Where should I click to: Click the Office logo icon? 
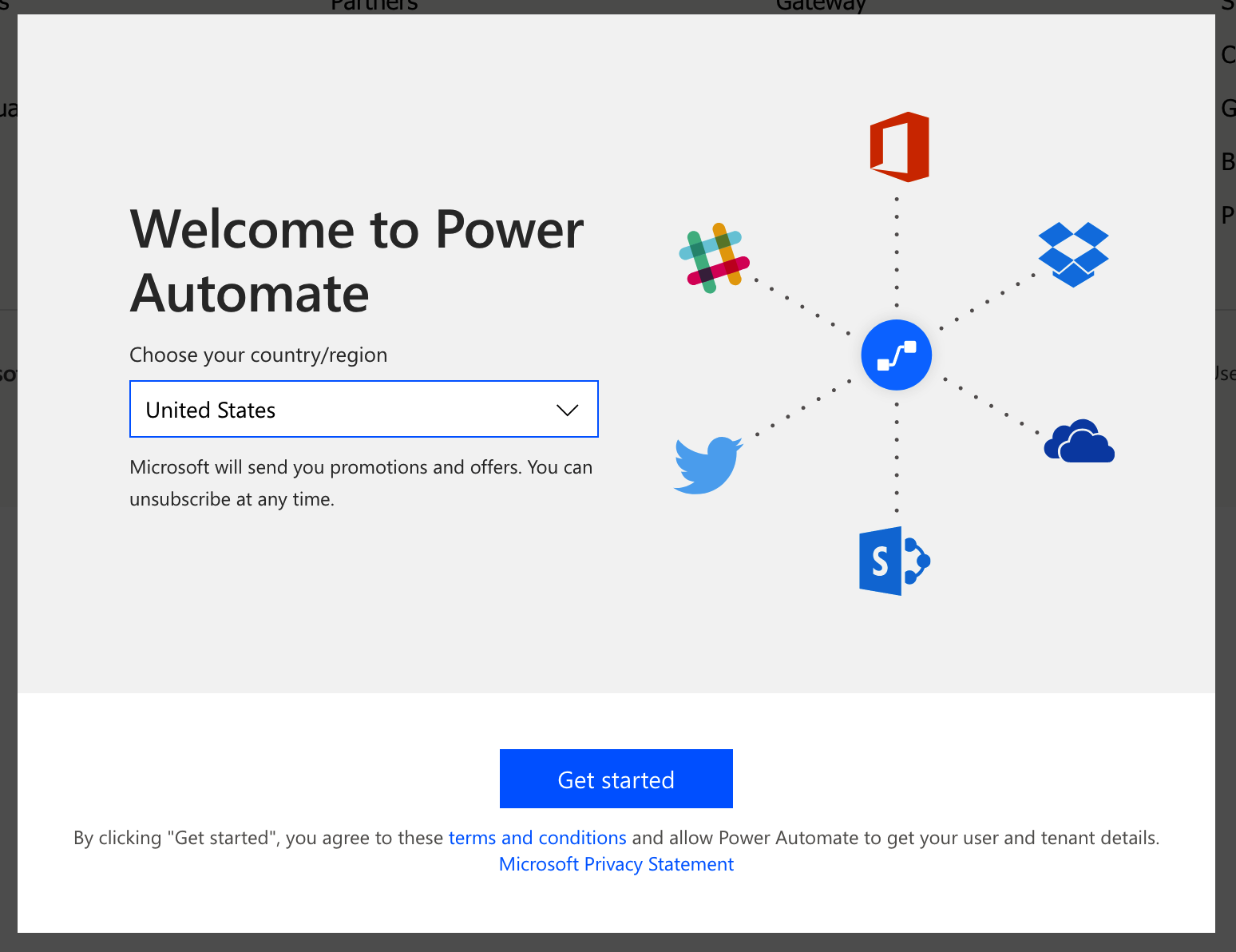pyautogui.click(x=900, y=147)
